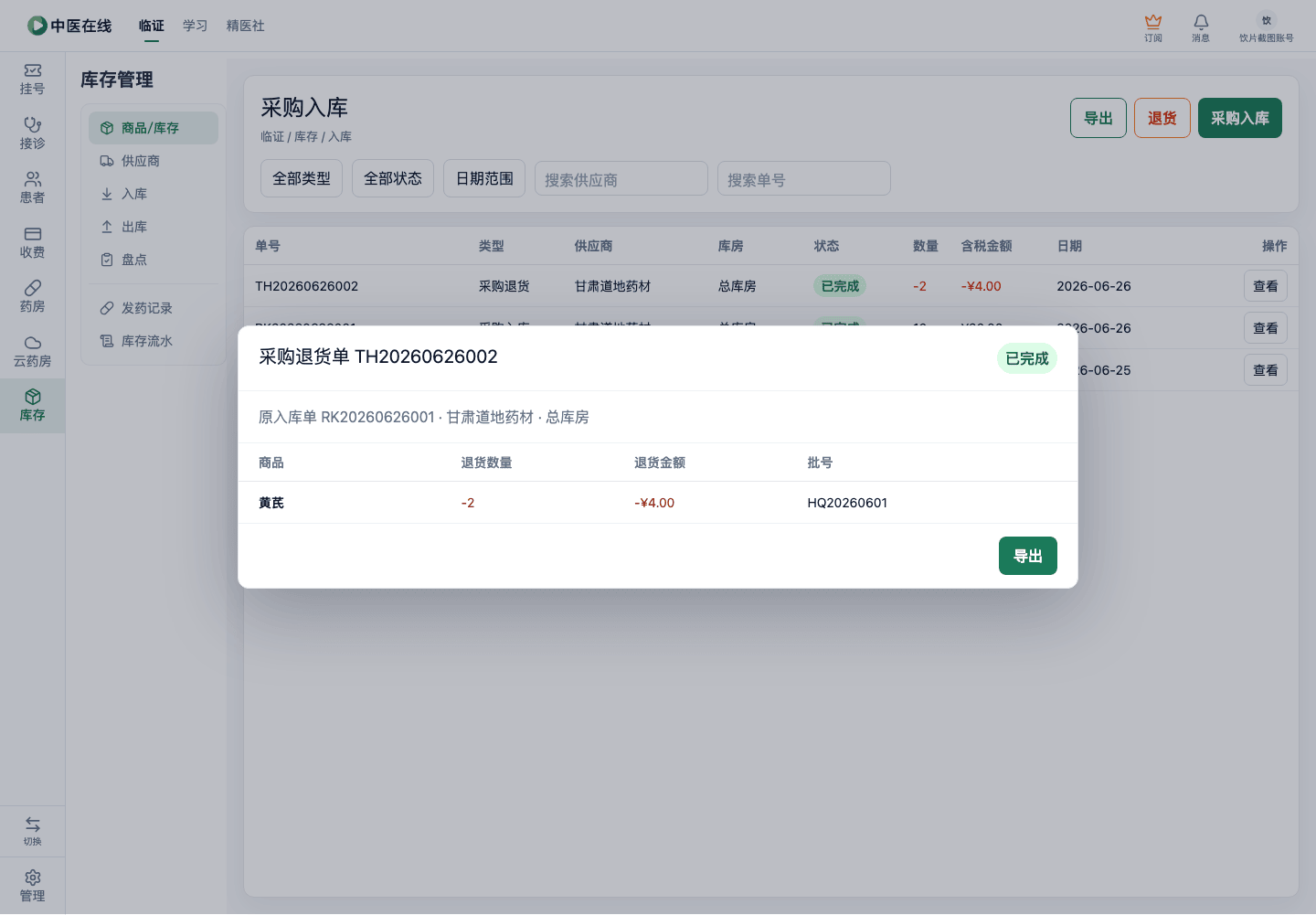Viewport: 1316px width, 915px height.
Task: Select 库存流水 in inventory menu
Action: (154, 341)
